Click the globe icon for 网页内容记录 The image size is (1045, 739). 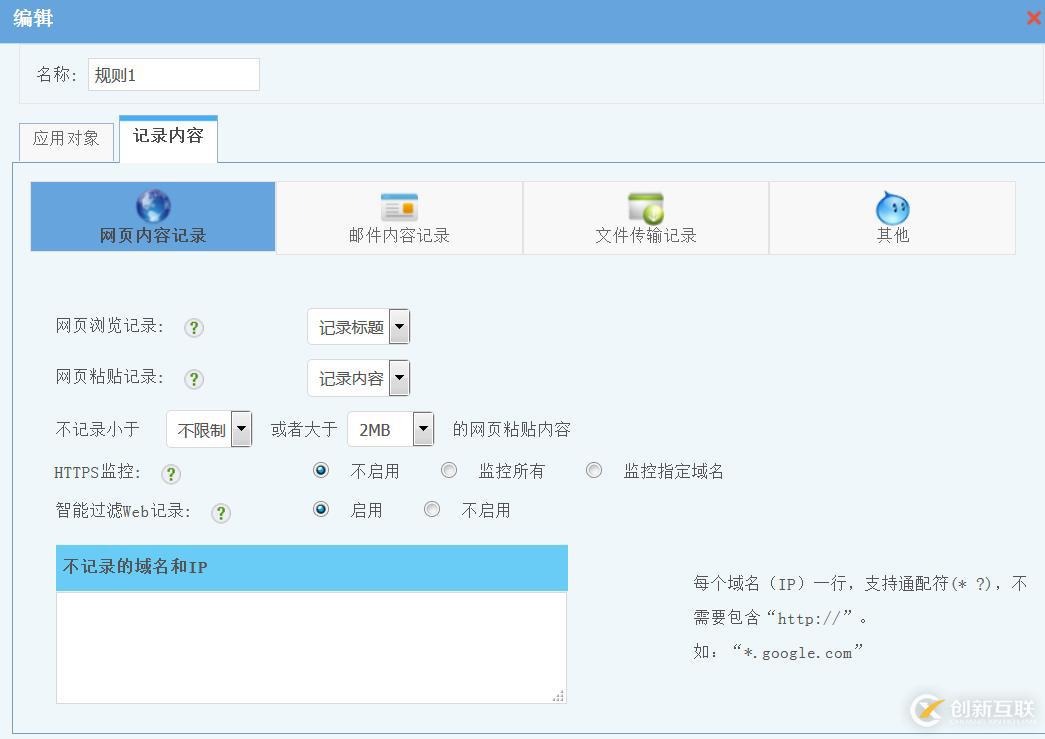(x=153, y=206)
